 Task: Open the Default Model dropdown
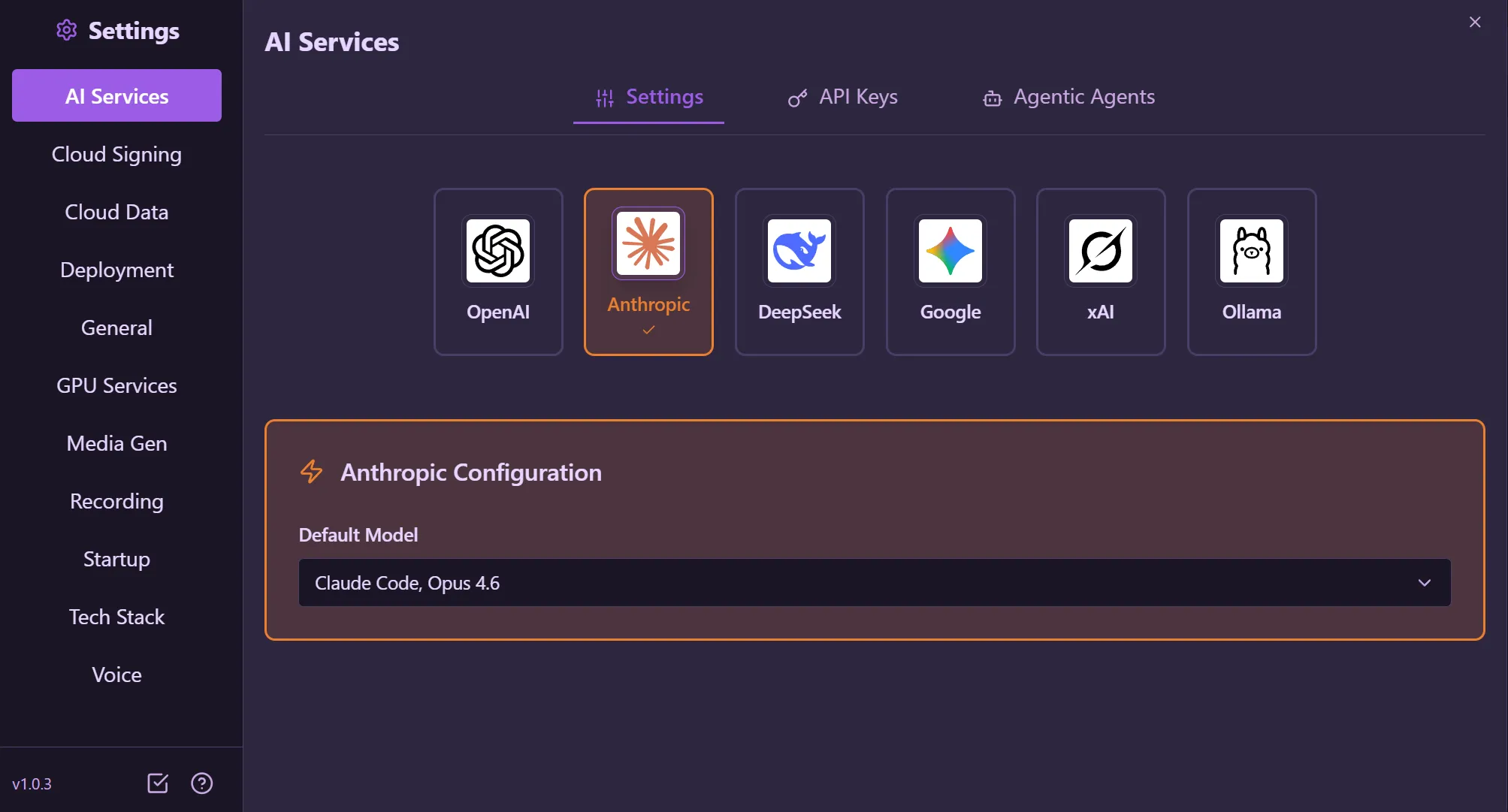coord(875,583)
